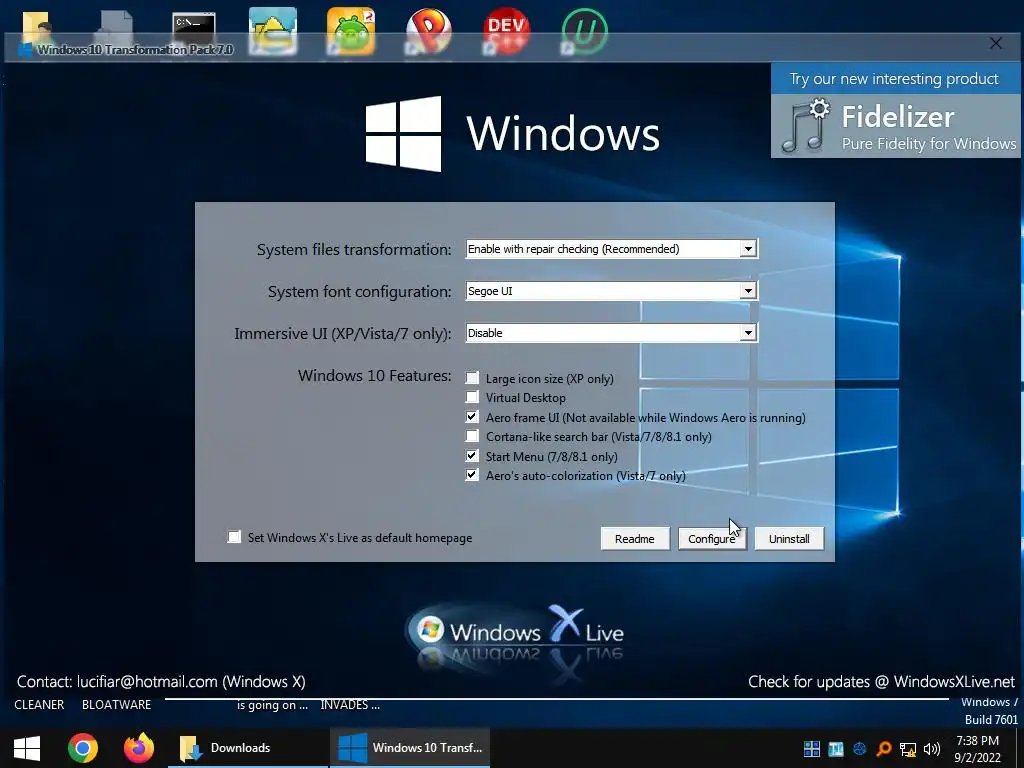Open the yellow folder picture shortcut
The height and width of the screenshot is (768, 1024).
pos(273,31)
